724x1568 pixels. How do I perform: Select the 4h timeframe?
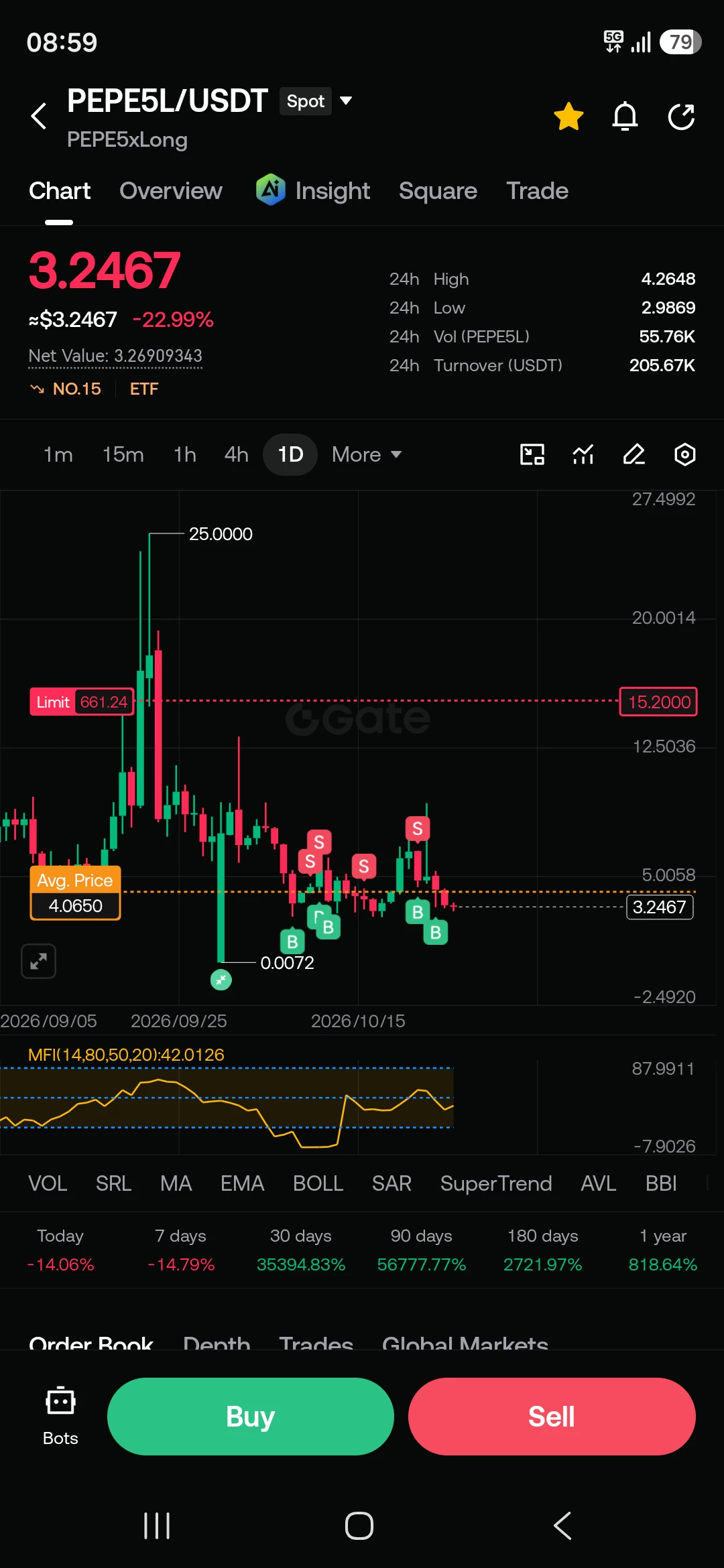point(236,454)
